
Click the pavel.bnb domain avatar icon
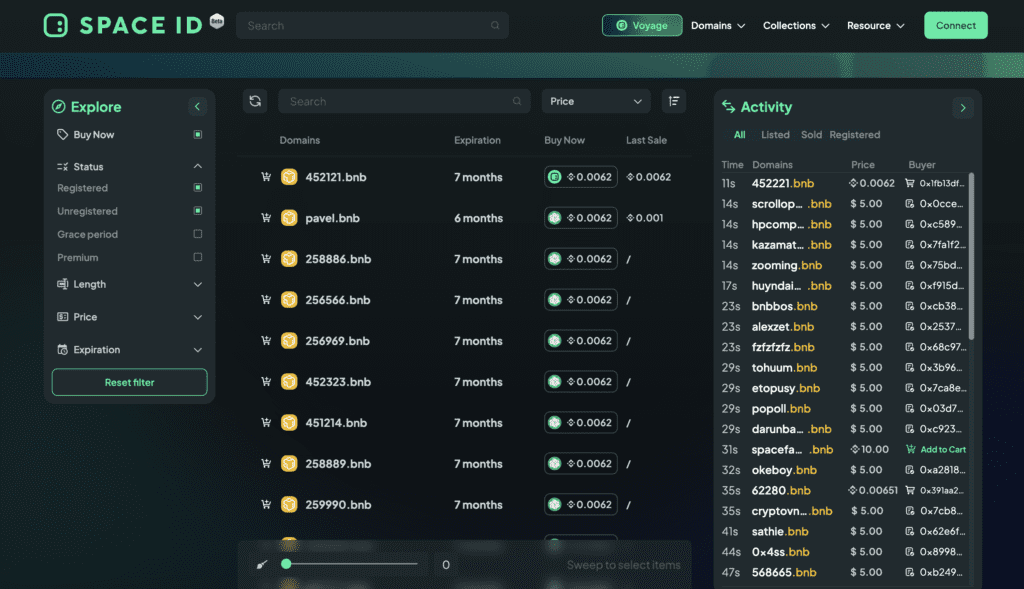tap(289, 218)
